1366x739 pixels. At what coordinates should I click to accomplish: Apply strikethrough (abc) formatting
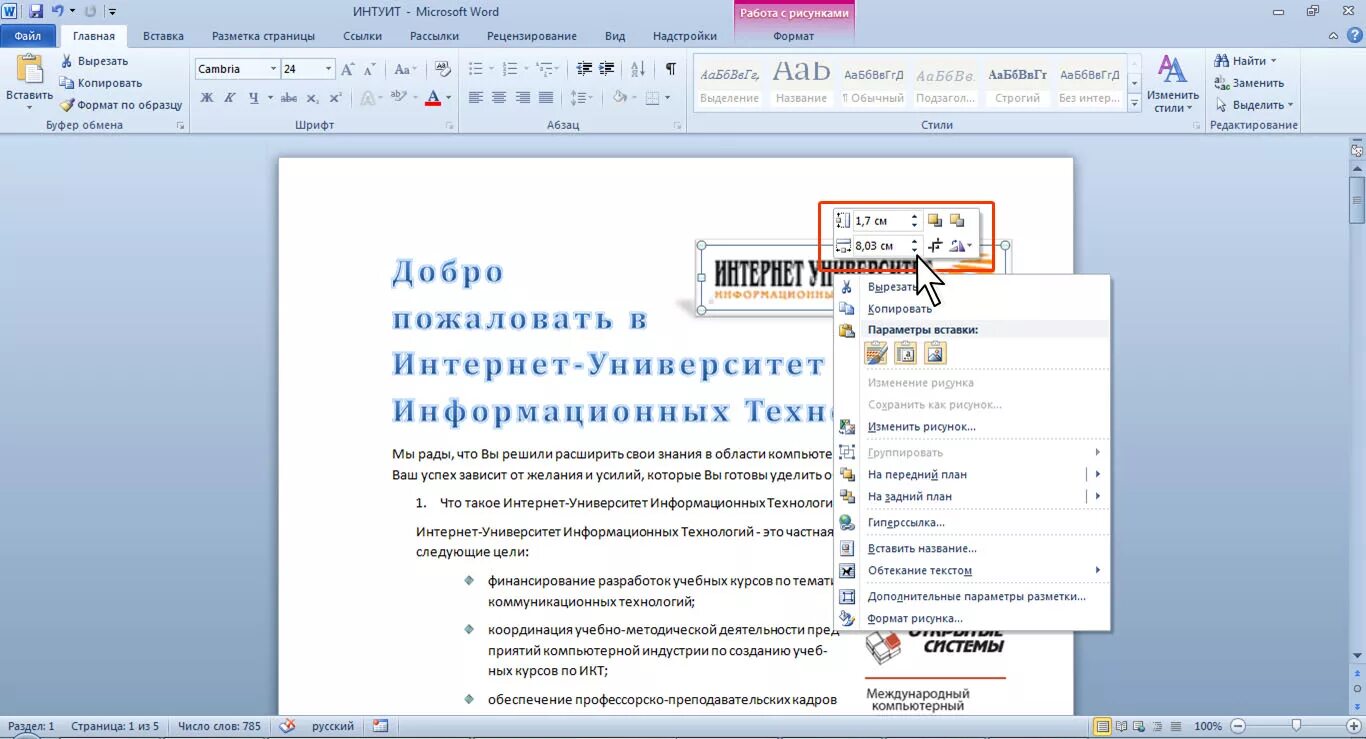288,98
